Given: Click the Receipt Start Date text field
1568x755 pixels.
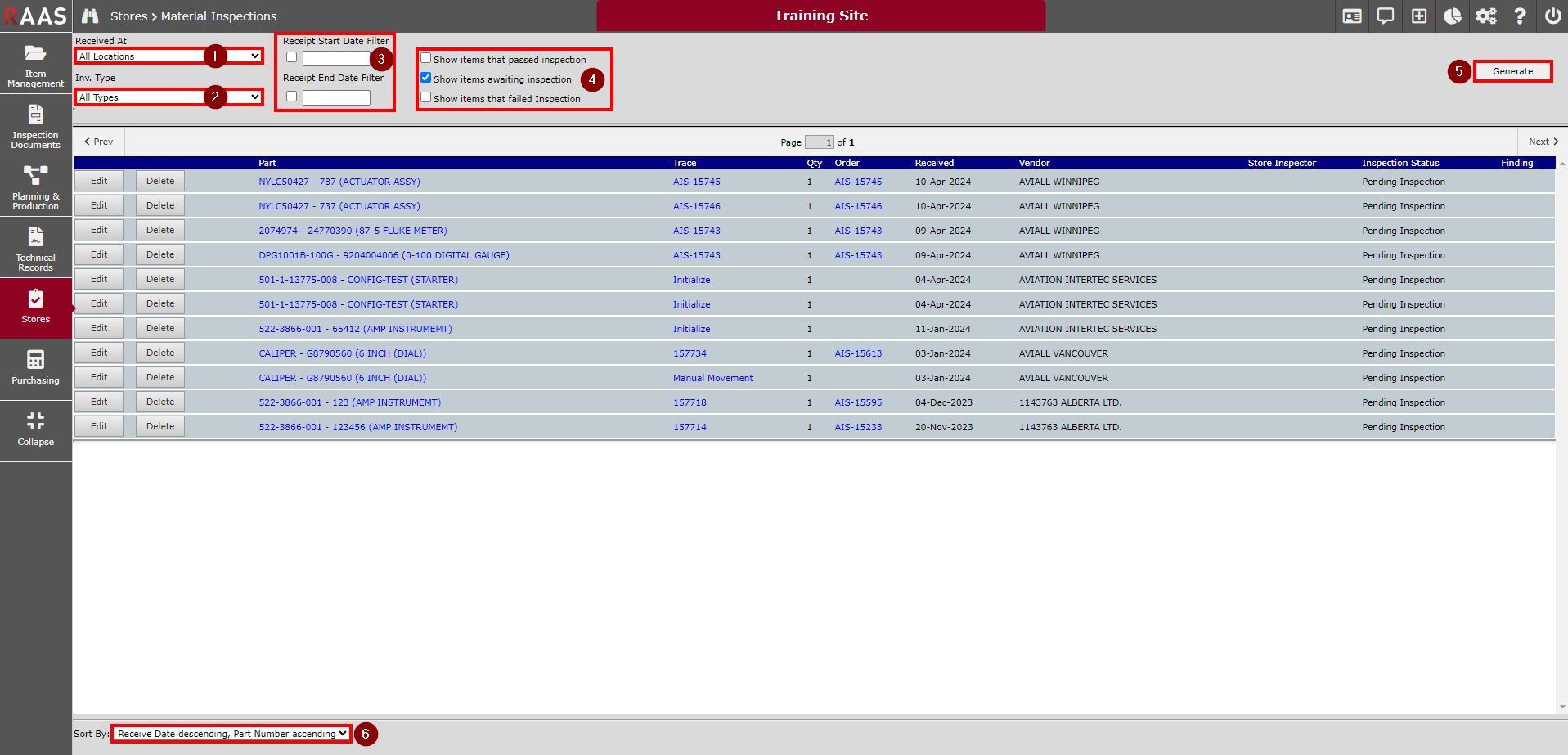Looking at the screenshot, I should (x=336, y=58).
